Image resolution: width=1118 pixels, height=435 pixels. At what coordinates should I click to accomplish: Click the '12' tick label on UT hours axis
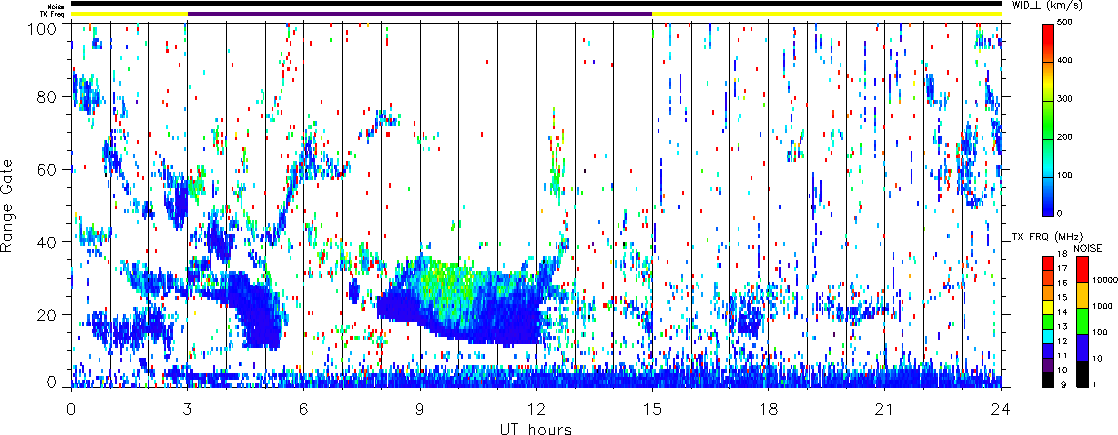[536, 409]
